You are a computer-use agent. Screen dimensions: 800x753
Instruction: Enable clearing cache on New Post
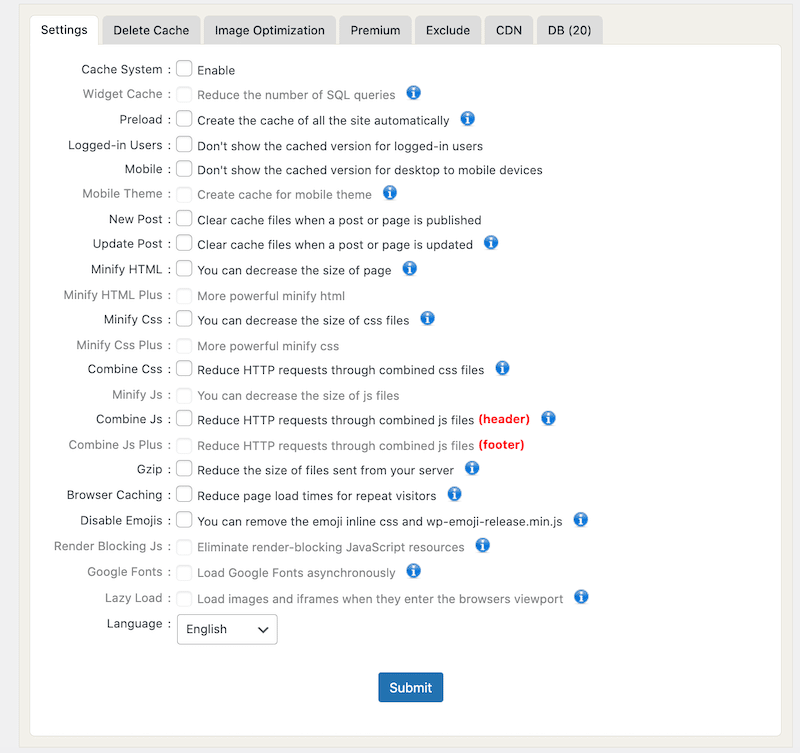click(184, 219)
